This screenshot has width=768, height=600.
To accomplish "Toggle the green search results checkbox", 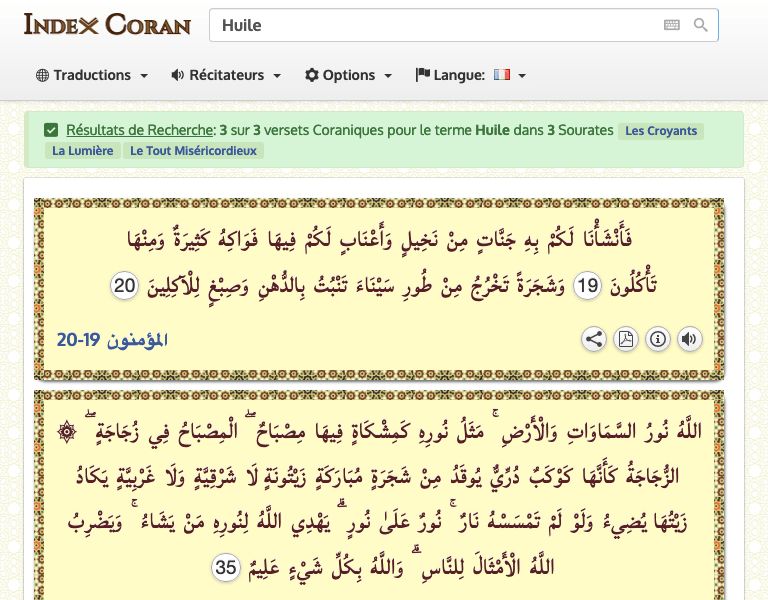I will click(x=51, y=130).
